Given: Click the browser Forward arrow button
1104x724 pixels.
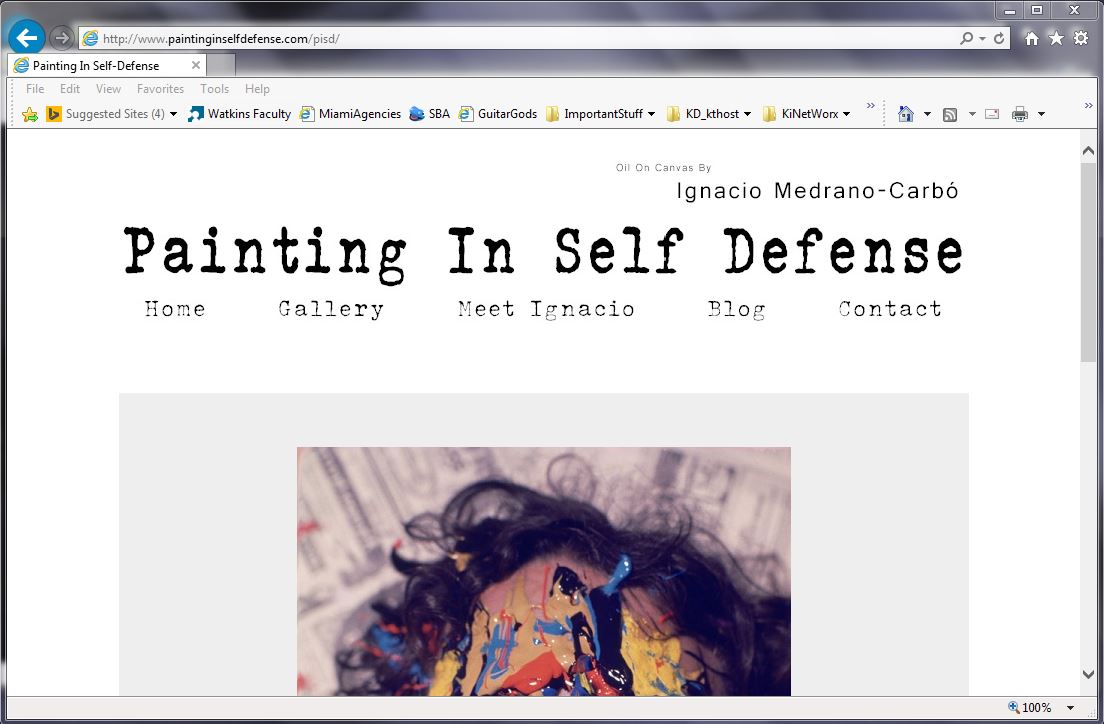Looking at the screenshot, I should tap(62, 38).
